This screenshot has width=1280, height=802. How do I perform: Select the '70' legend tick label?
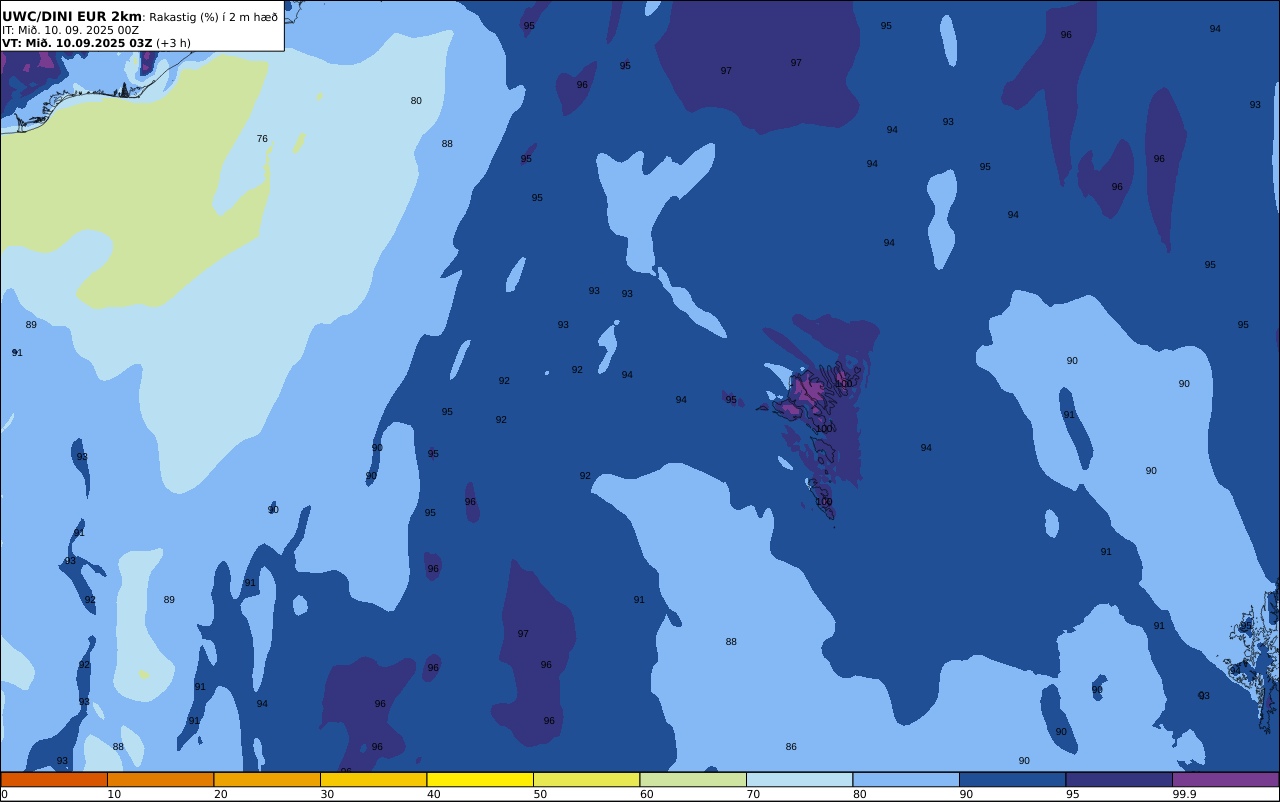pyautogui.click(x=753, y=794)
